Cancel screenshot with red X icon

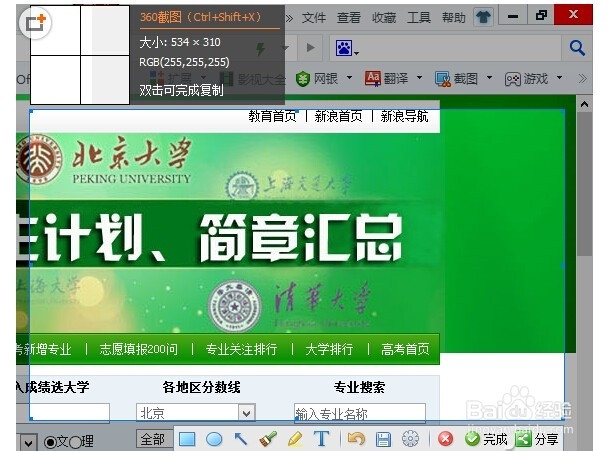(445, 439)
